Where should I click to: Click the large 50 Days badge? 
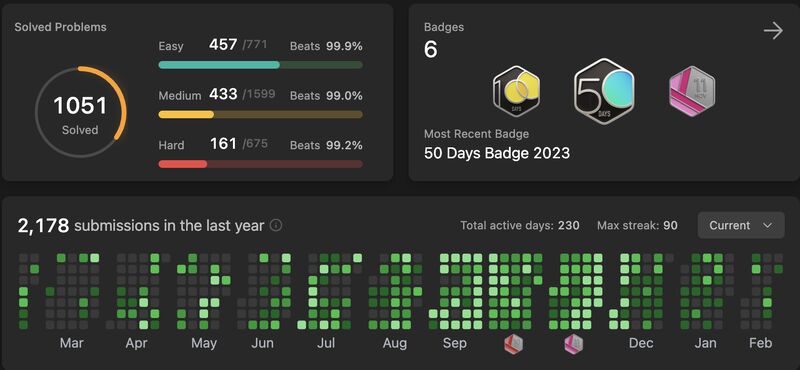[604, 92]
